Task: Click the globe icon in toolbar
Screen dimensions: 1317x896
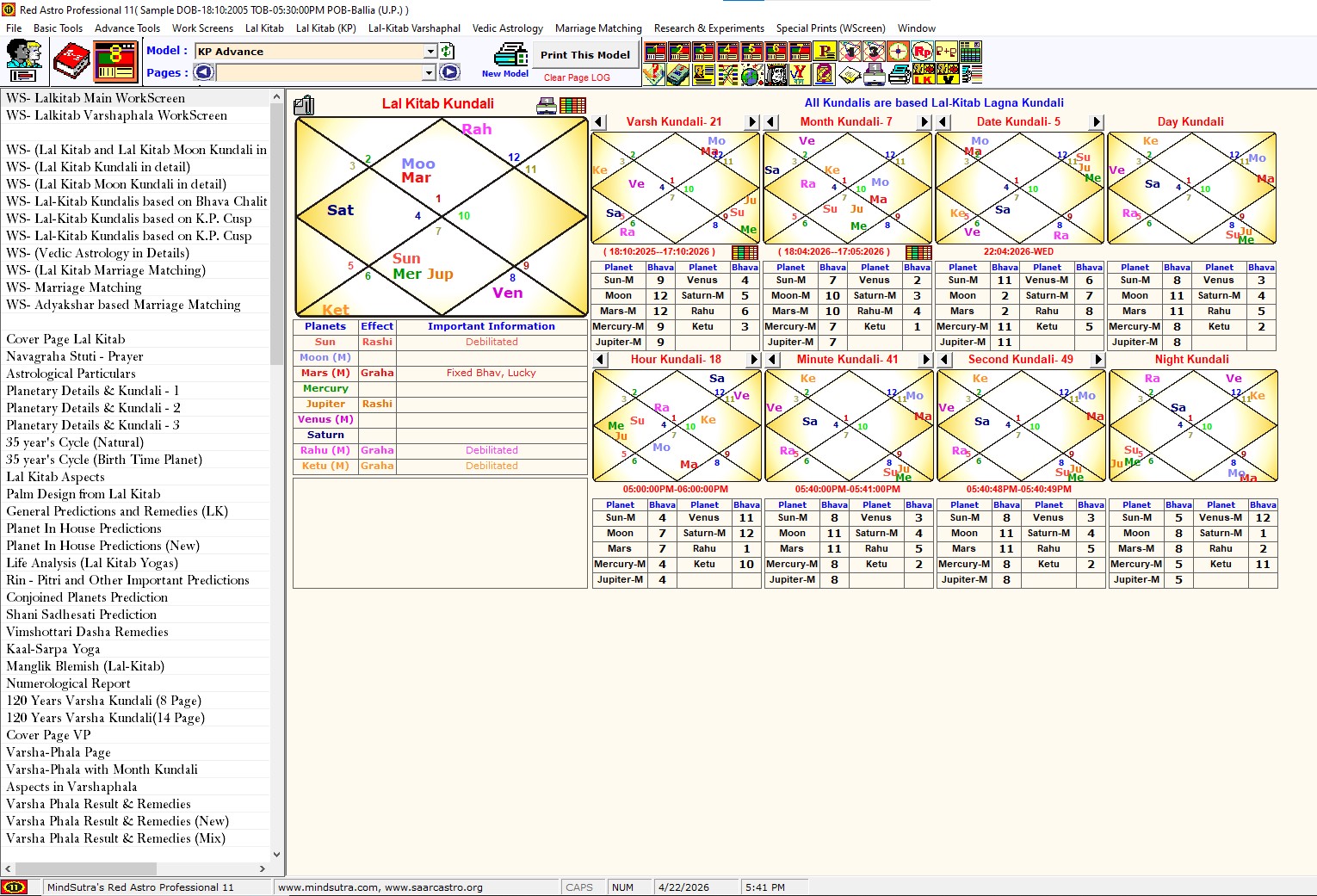Action: (x=750, y=74)
